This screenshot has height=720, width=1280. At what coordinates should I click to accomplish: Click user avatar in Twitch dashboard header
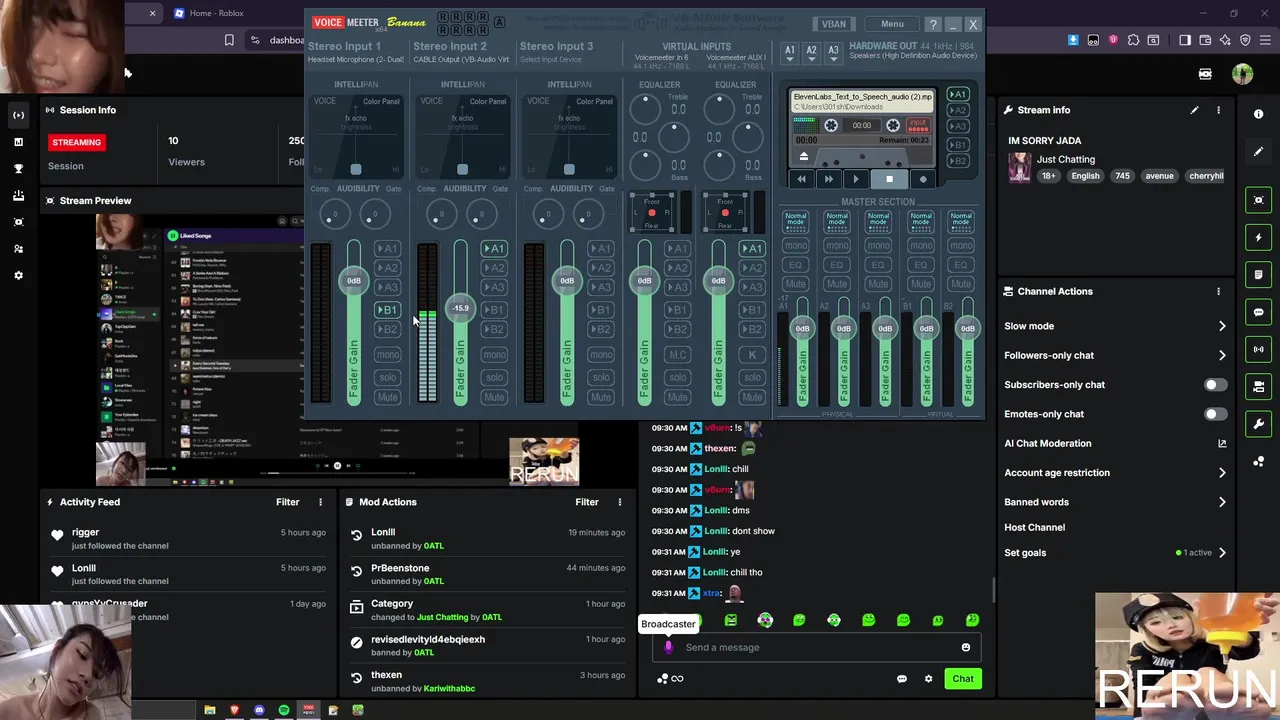coord(1242,74)
